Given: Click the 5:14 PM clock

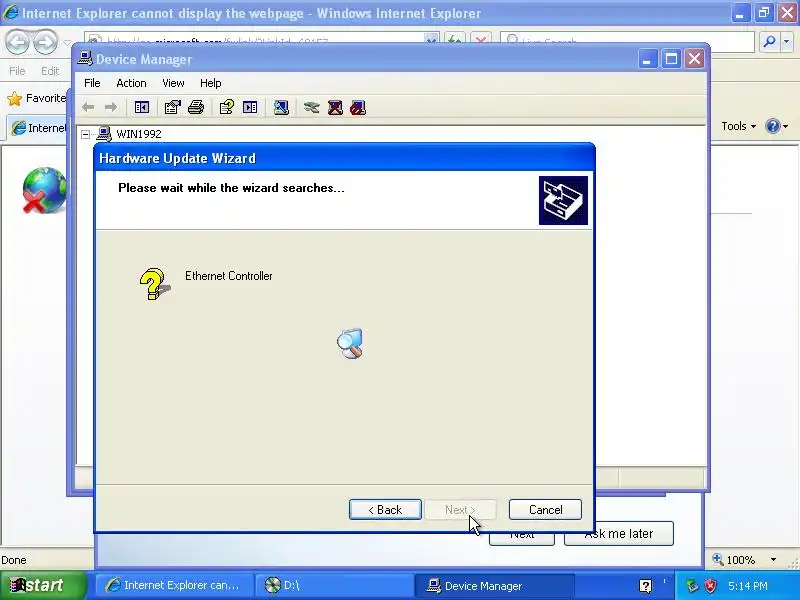Looking at the screenshot, I should [747, 586].
